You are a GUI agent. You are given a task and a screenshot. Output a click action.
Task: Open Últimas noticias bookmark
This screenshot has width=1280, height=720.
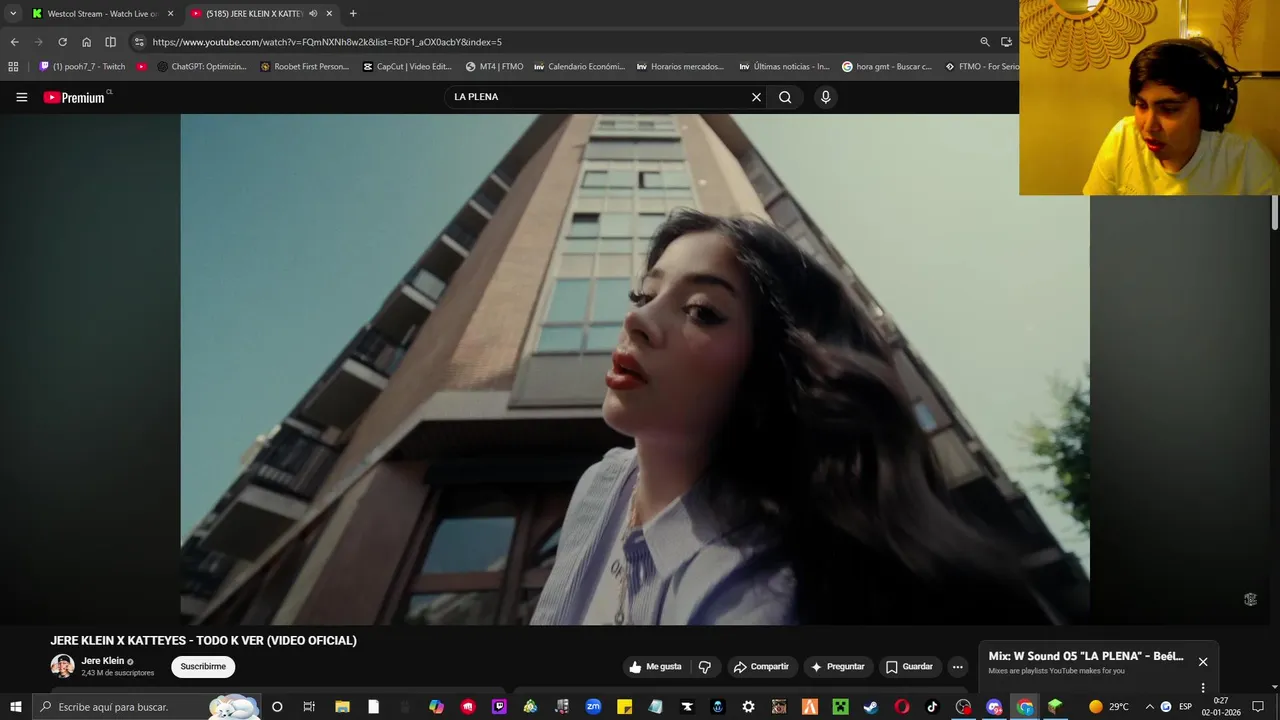[785, 67]
